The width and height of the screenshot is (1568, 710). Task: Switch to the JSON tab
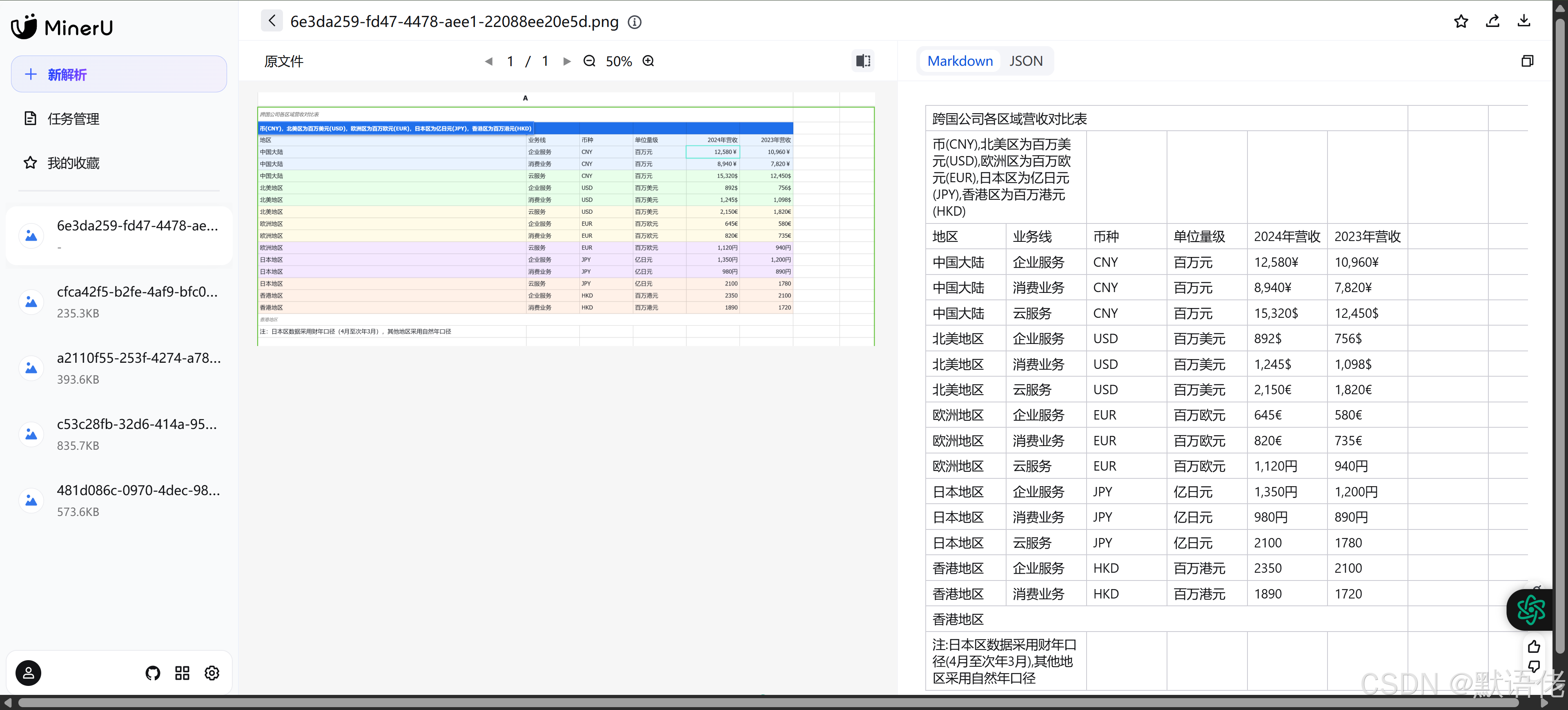1026,61
